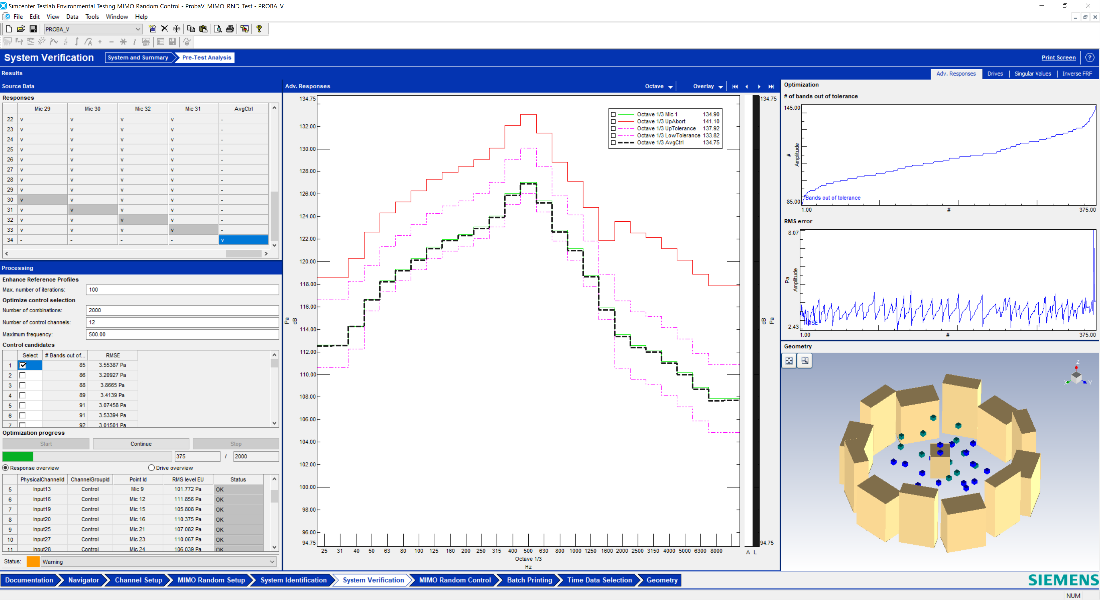Click the Print icon in the toolbar
The width and height of the screenshot is (1100, 600).
point(229,29)
